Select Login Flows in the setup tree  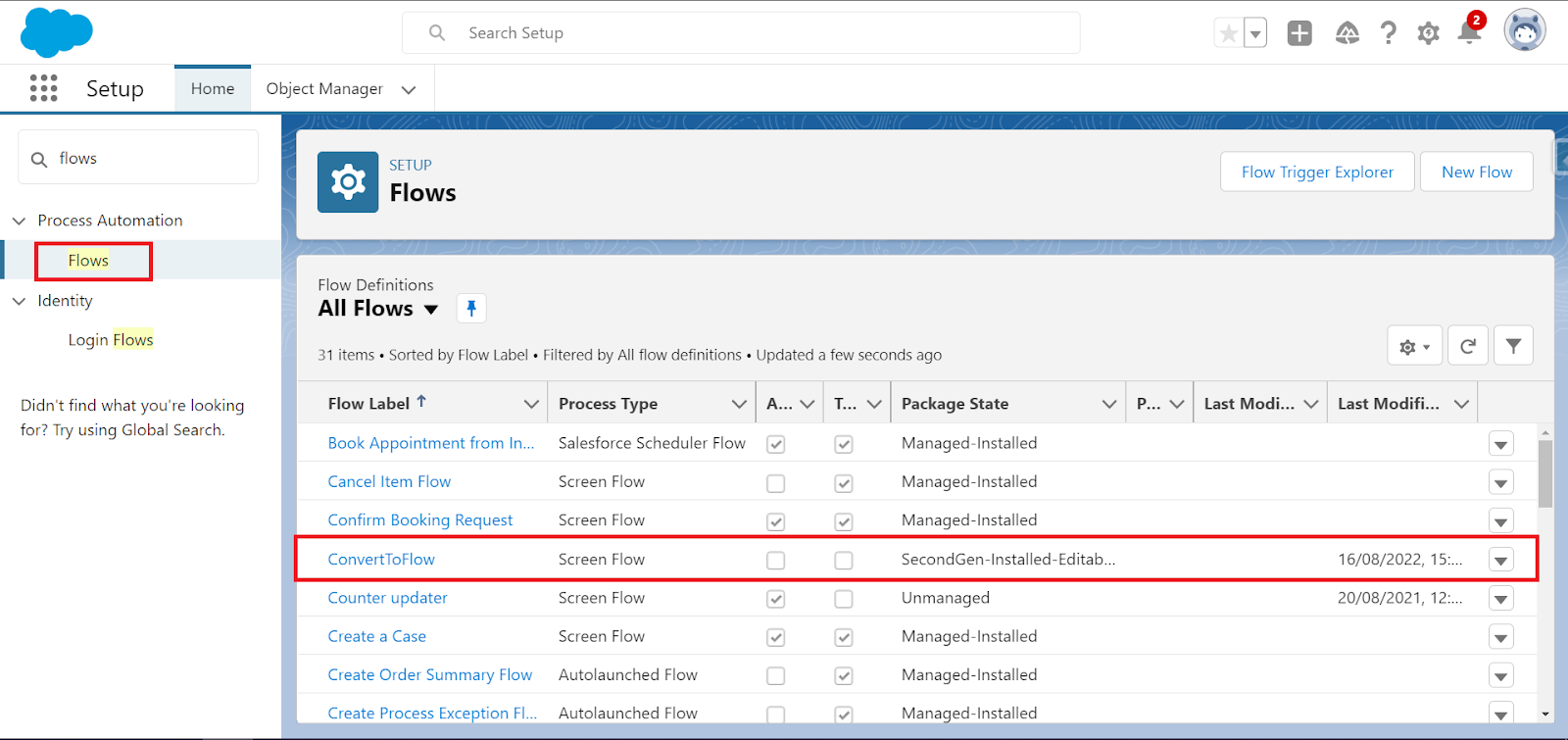(111, 340)
